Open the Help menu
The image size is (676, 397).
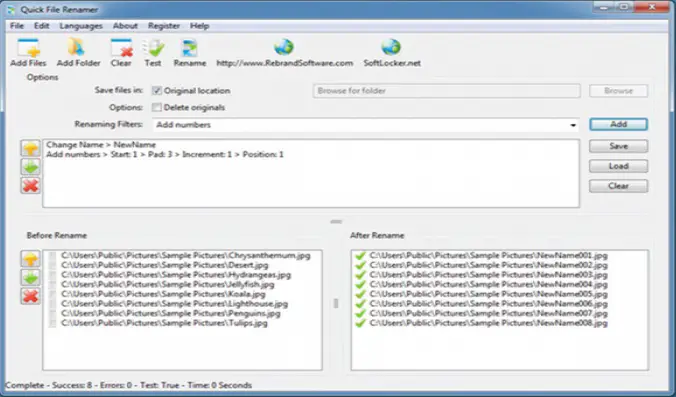[x=200, y=26]
